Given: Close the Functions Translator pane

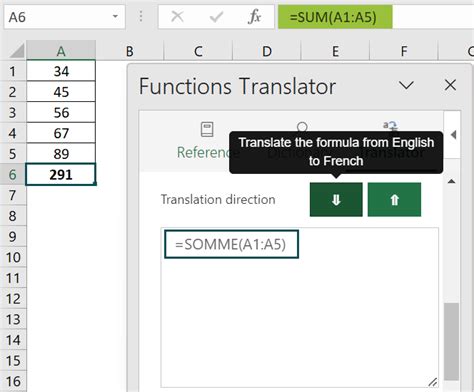Looking at the screenshot, I should coord(450,85).
